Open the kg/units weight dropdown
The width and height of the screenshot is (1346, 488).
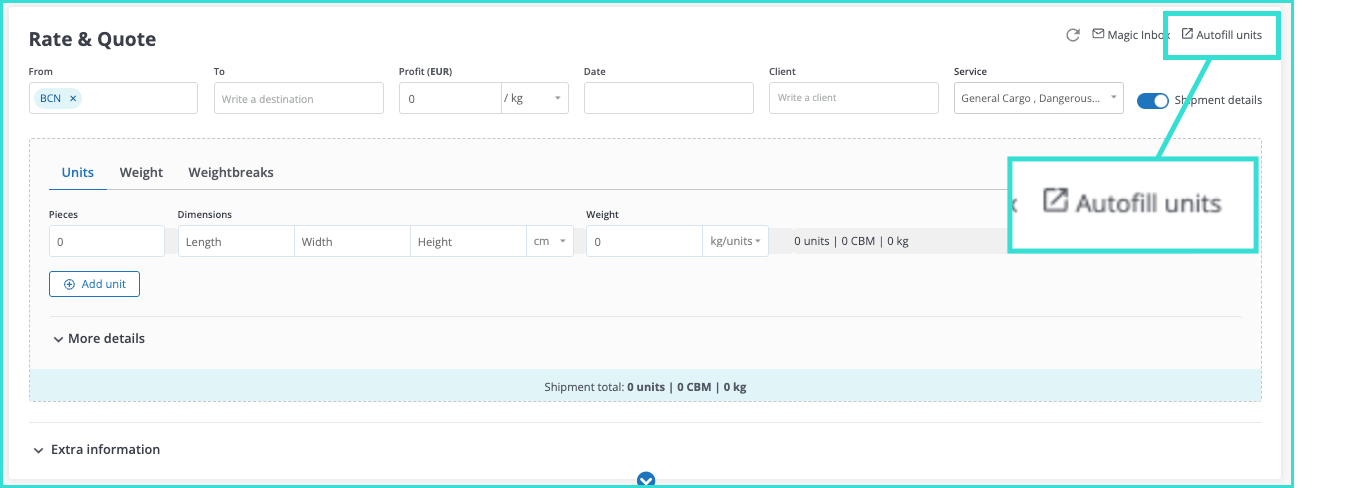(736, 241)
